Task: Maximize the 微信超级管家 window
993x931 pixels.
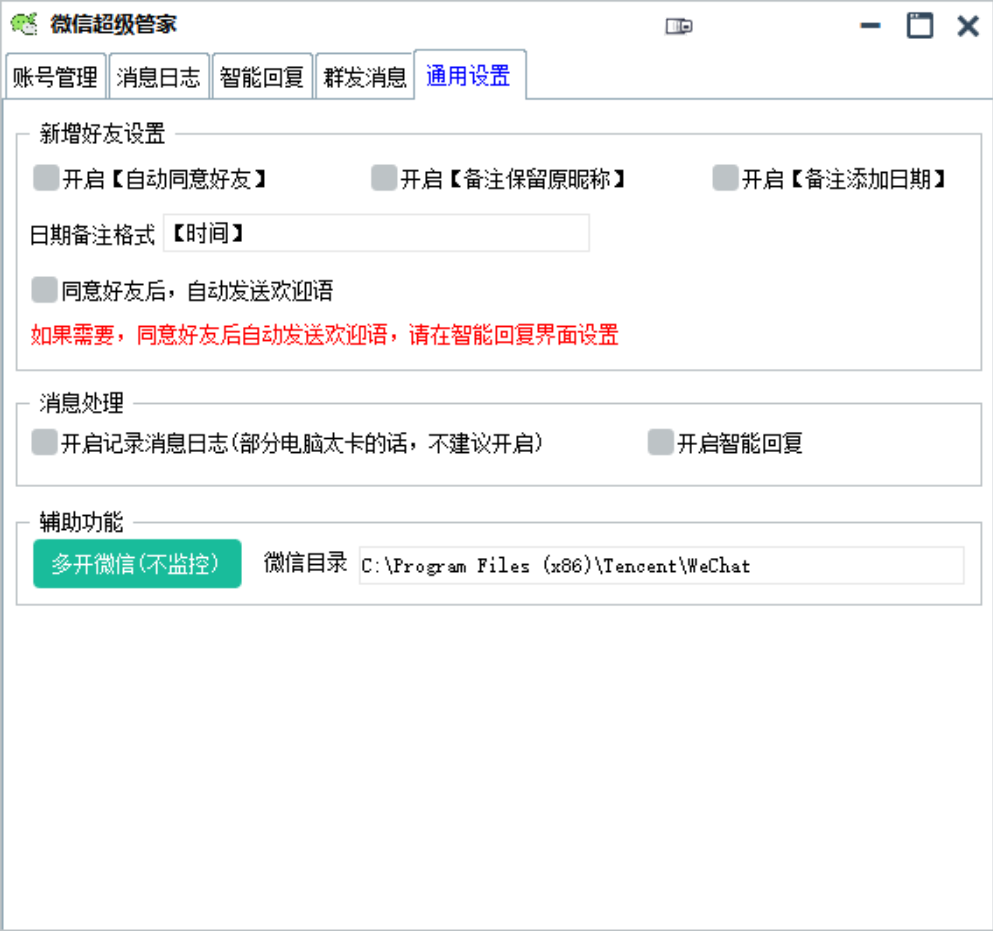Action: [920, 26]
